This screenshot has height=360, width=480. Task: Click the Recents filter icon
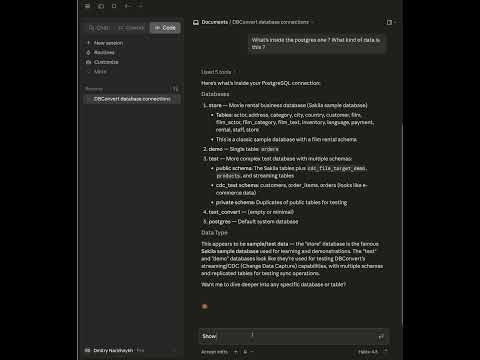coord(175,89)
